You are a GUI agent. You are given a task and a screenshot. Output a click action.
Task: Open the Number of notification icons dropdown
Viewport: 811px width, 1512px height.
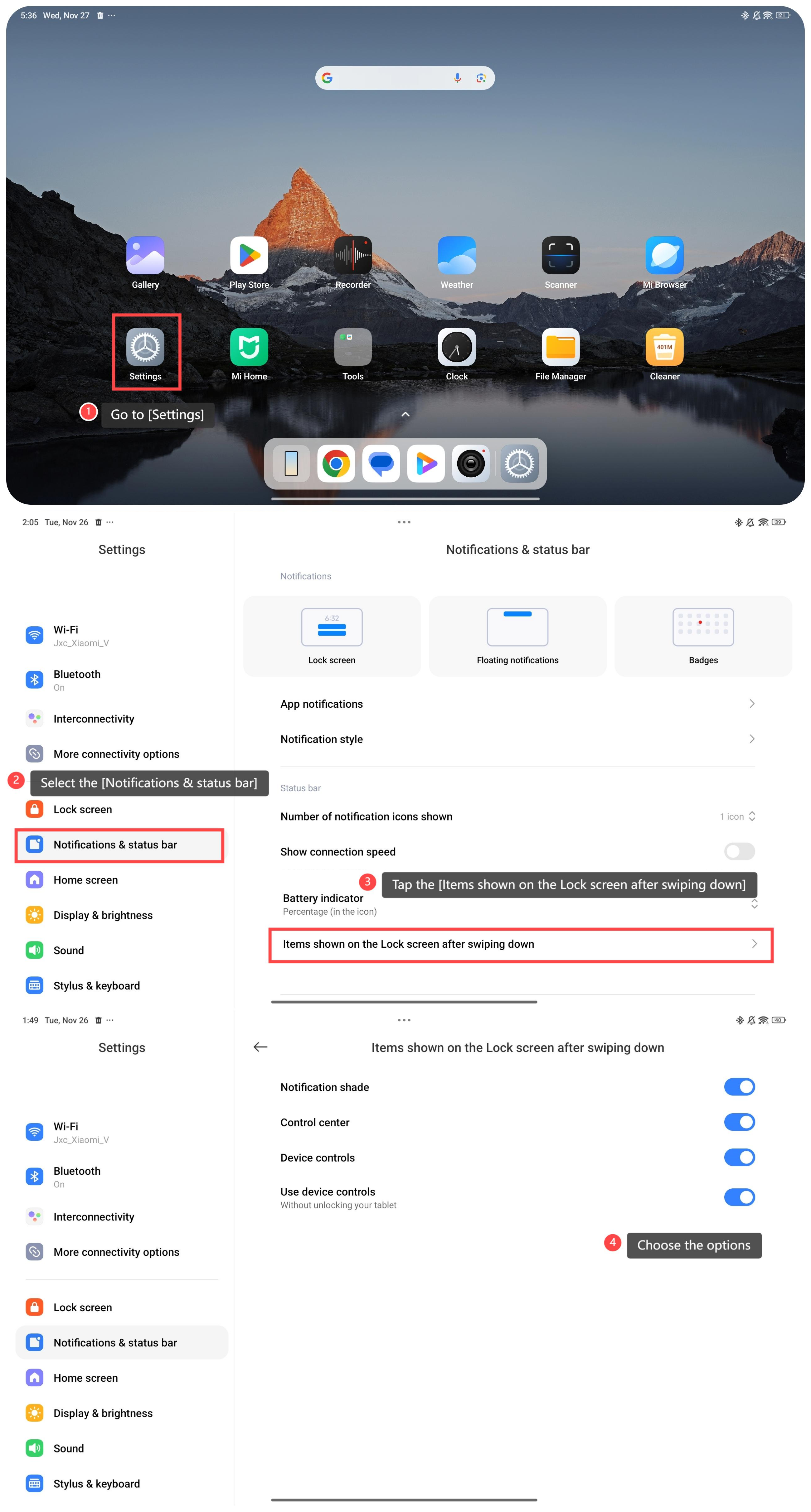point(738,816)
